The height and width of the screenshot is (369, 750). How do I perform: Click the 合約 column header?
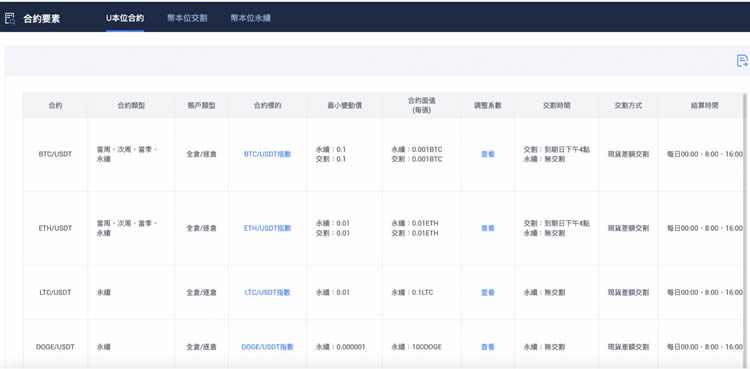[x=55, y=105]
